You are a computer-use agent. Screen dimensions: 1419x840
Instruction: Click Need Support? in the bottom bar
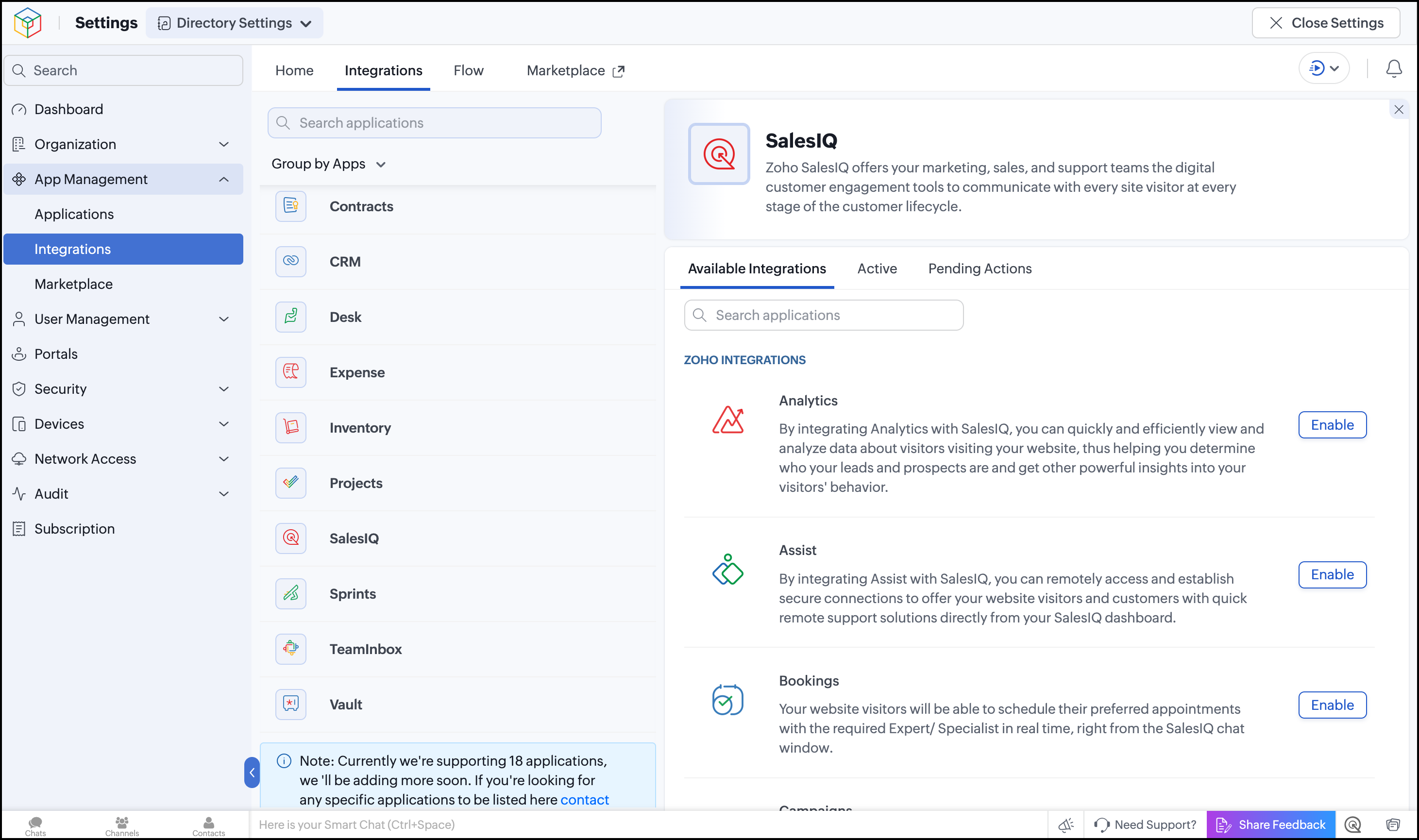pyautogui.click(x=1145, y=825)
